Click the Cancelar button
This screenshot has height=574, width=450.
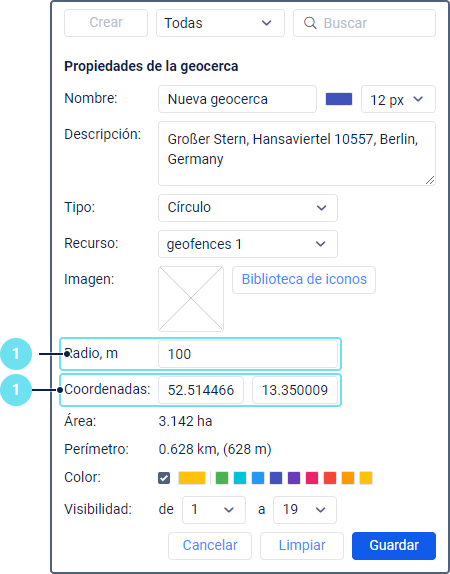[x=210, y=545]
